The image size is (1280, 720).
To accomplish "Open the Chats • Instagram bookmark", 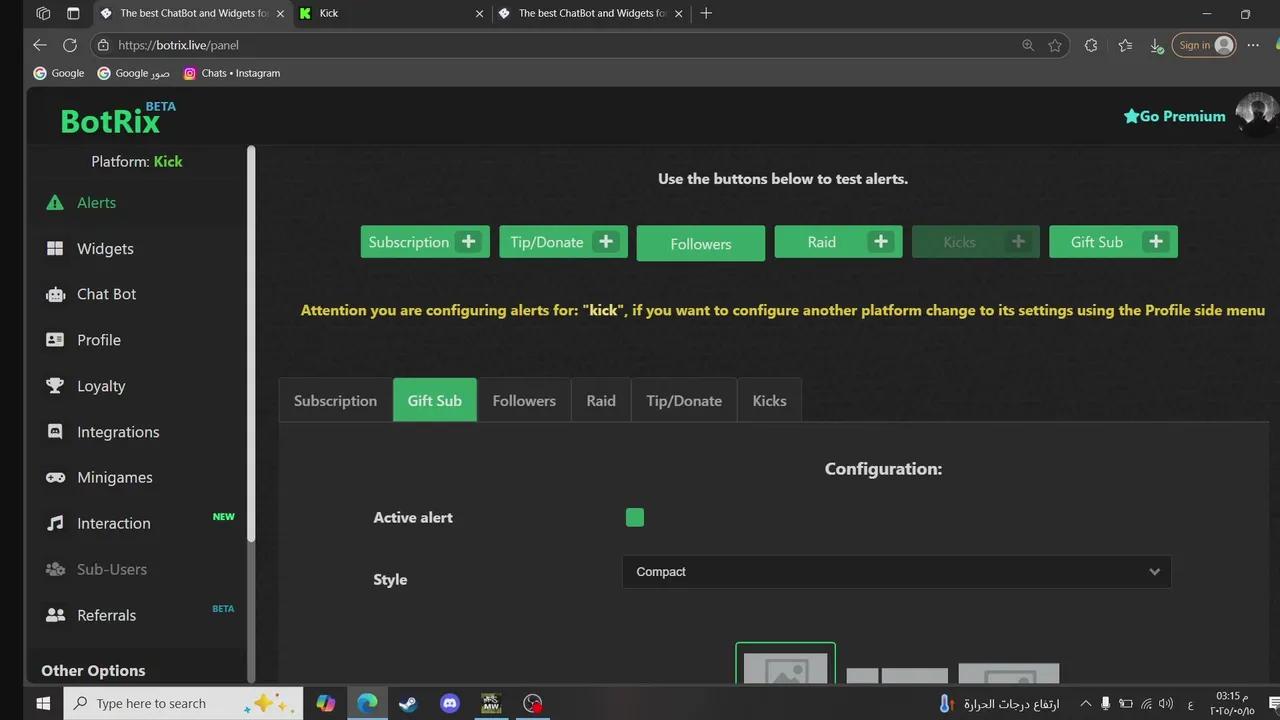I will [x=232, y=73].
